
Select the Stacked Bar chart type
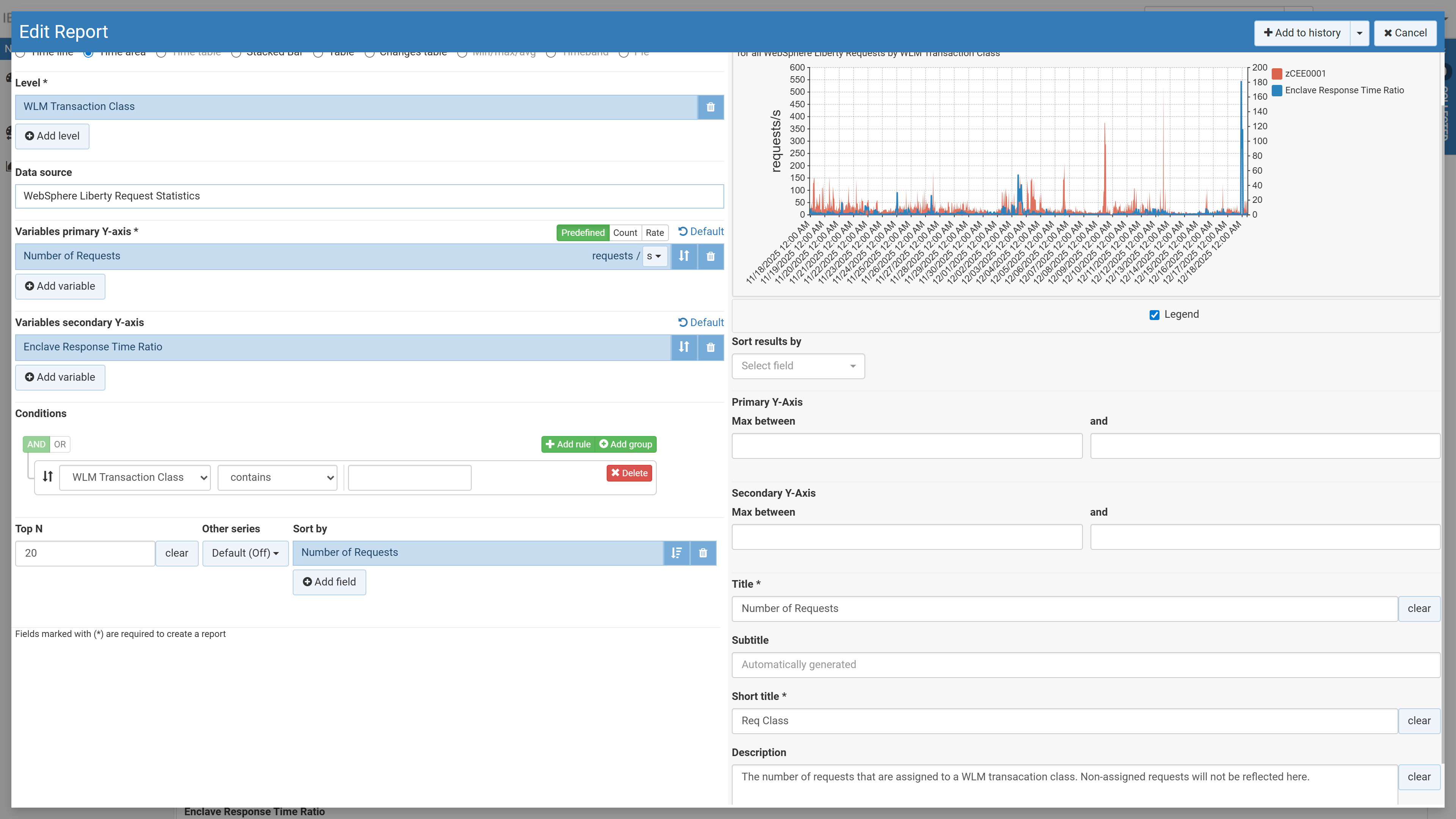coord(236,53)
